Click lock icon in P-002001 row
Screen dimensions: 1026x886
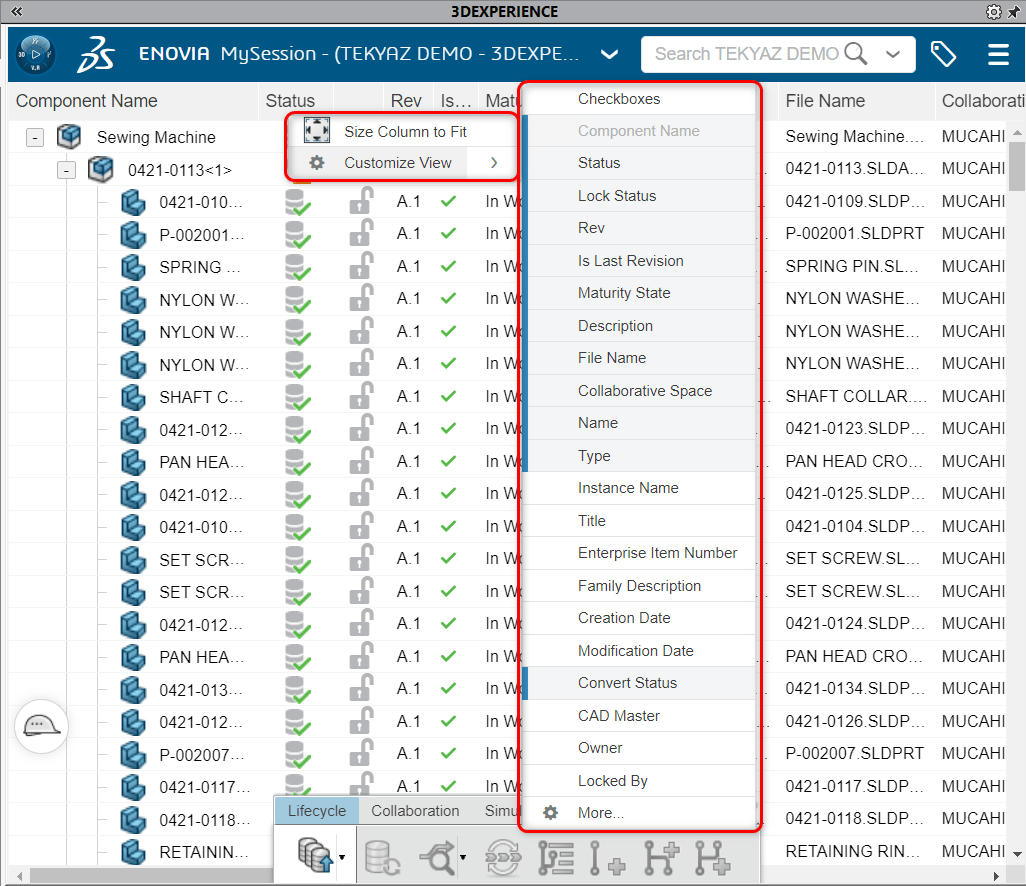tap(361, 232)
